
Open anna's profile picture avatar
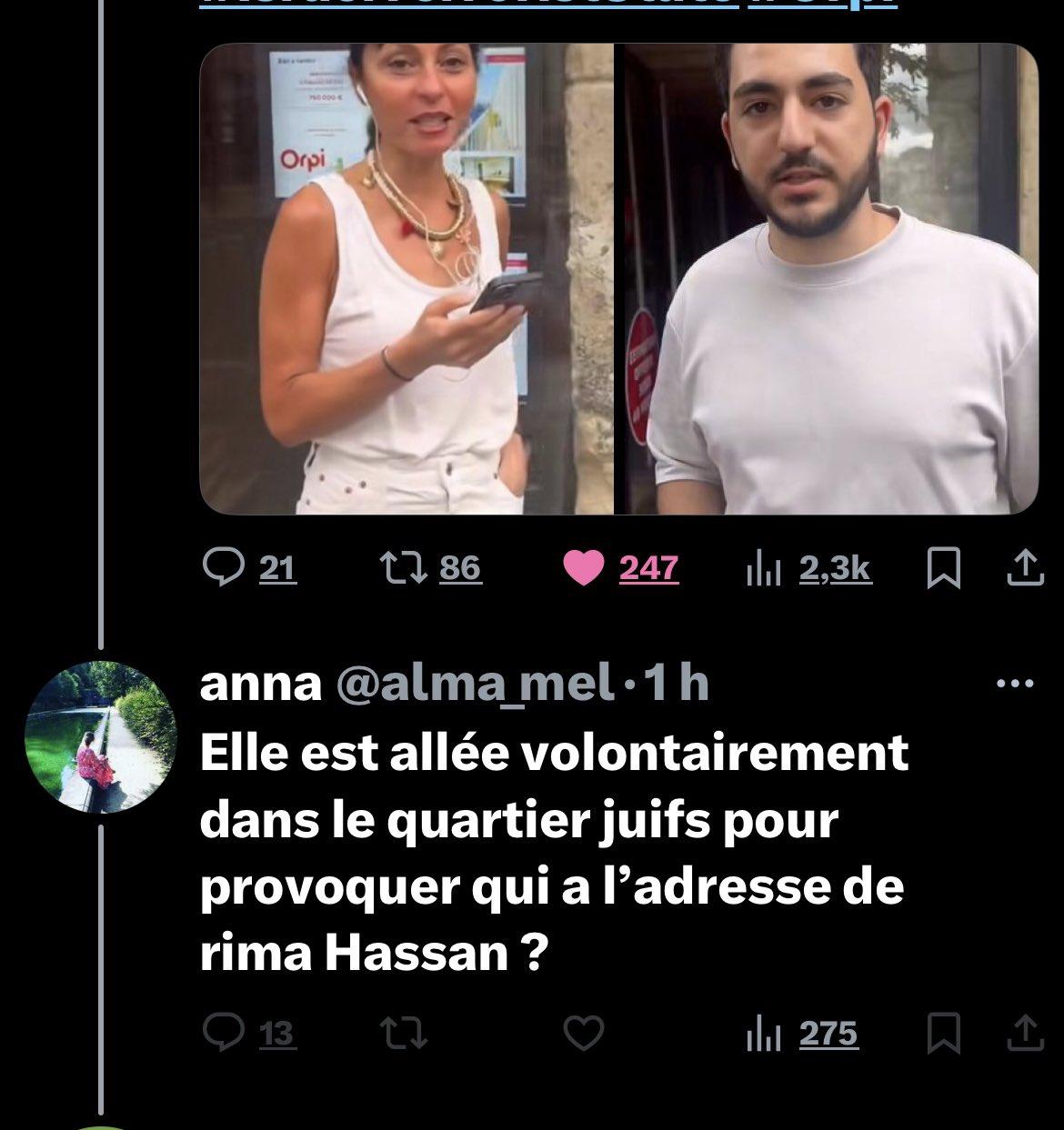100,736
